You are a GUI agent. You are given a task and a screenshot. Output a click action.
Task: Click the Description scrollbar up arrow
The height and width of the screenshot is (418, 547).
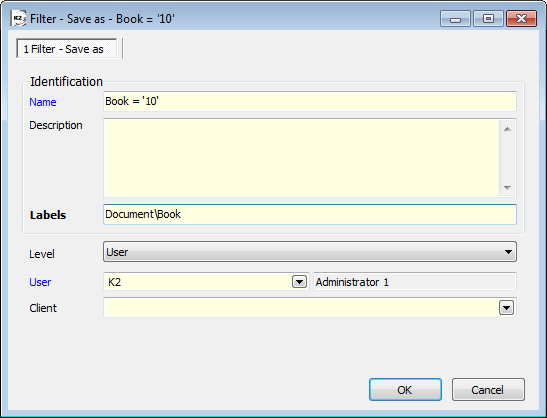coord(508,129)
